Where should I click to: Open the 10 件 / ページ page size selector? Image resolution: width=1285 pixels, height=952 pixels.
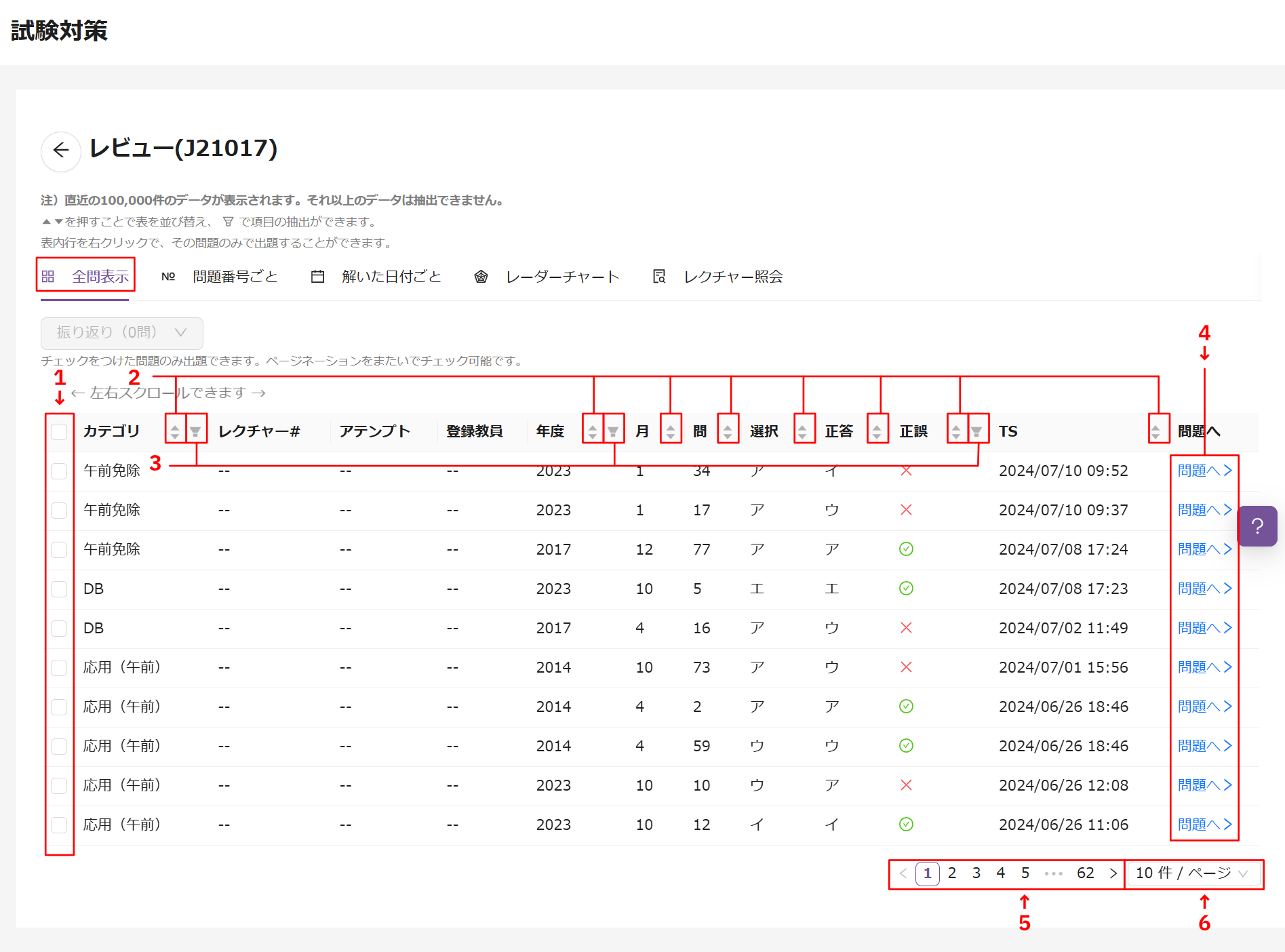(1192, 873)
